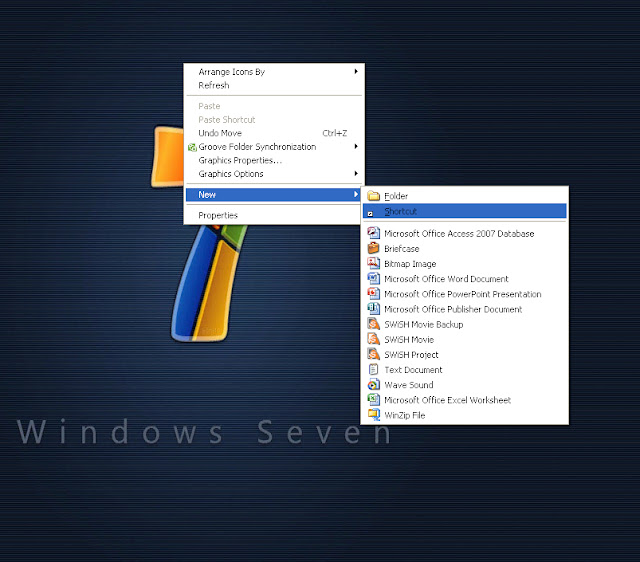Select Graphics Options menu entry
This screenshot has width=640, height=562.
[x=273, y=174]
